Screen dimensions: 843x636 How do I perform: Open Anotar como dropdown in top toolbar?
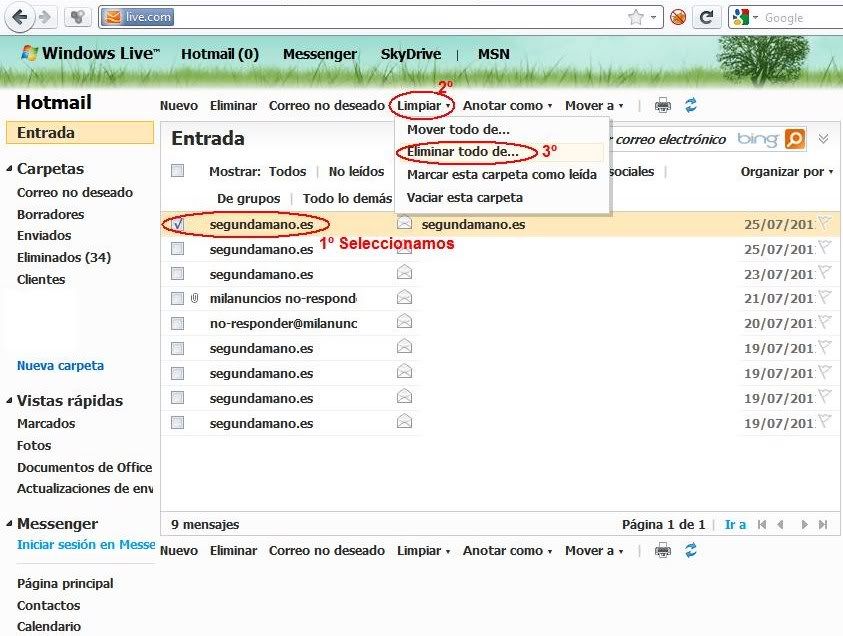508,105
